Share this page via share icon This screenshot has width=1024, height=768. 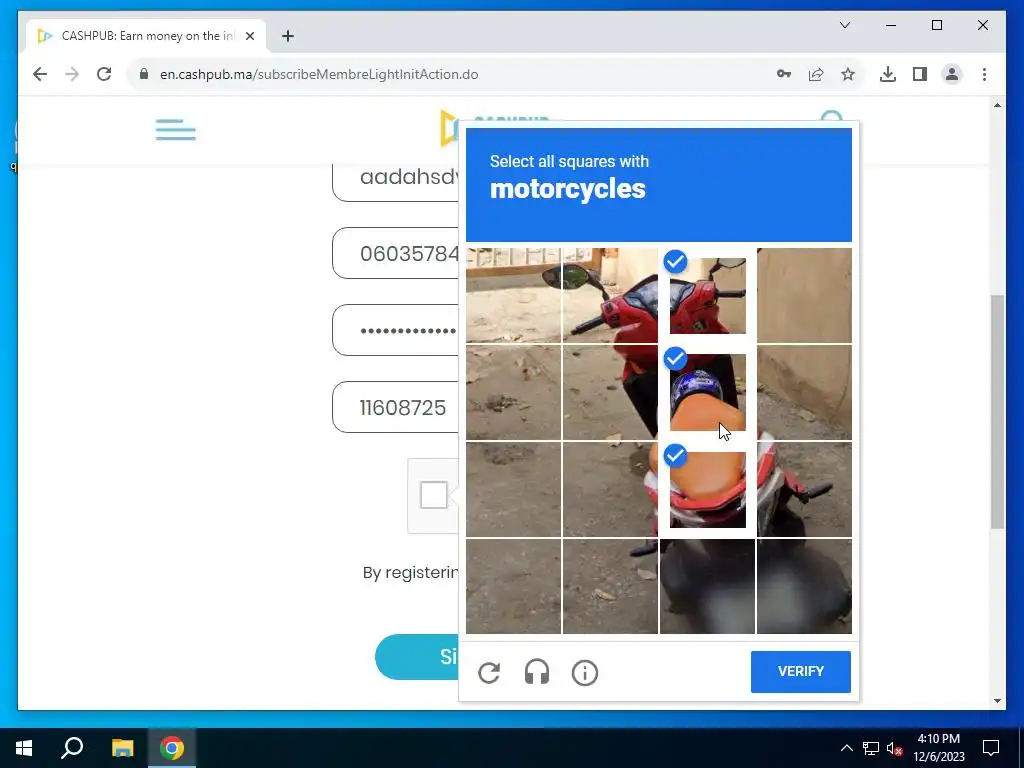816,74
